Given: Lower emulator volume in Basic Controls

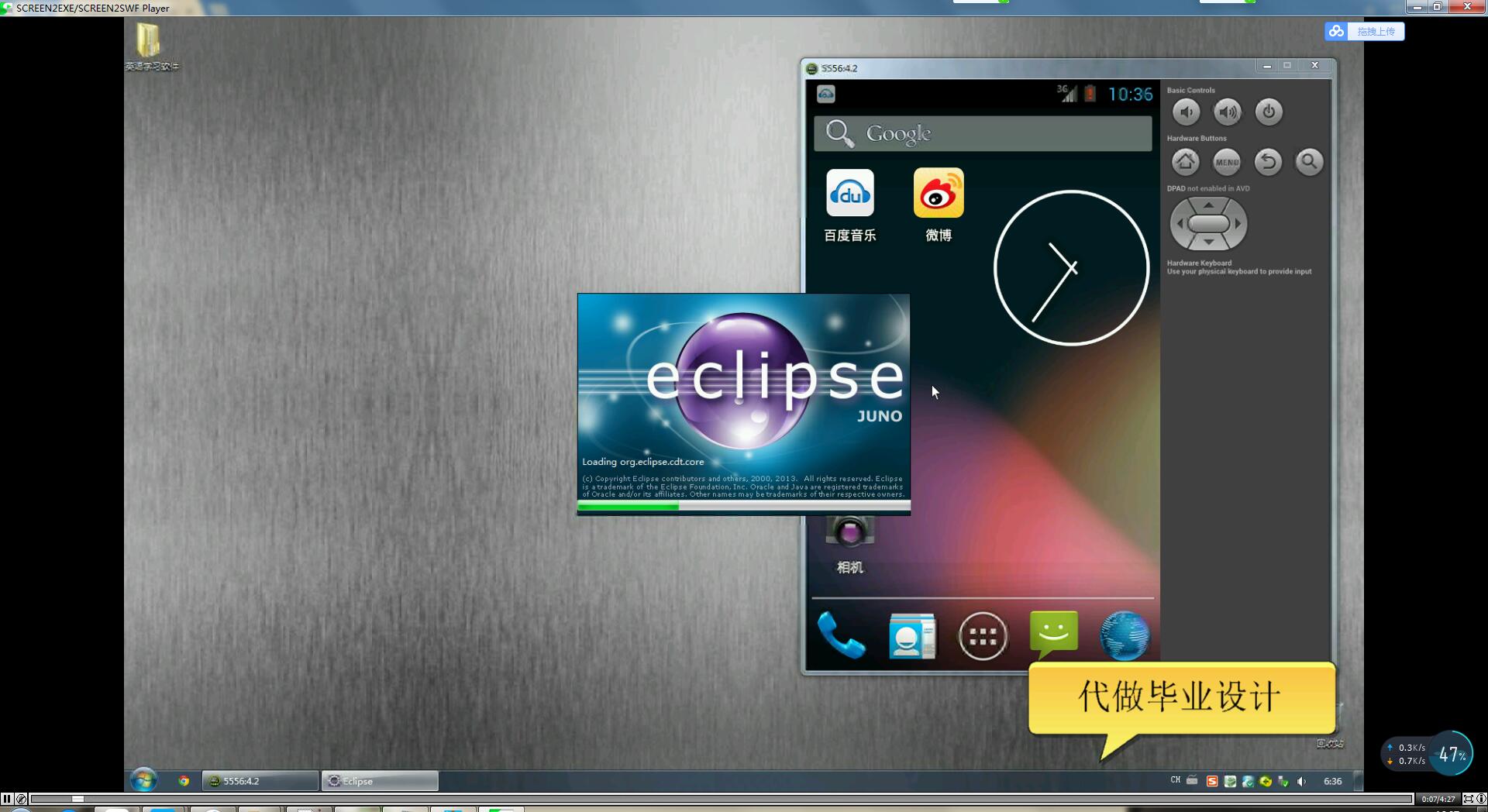Looking at the screenshot, I should [x=1186, y=112].
